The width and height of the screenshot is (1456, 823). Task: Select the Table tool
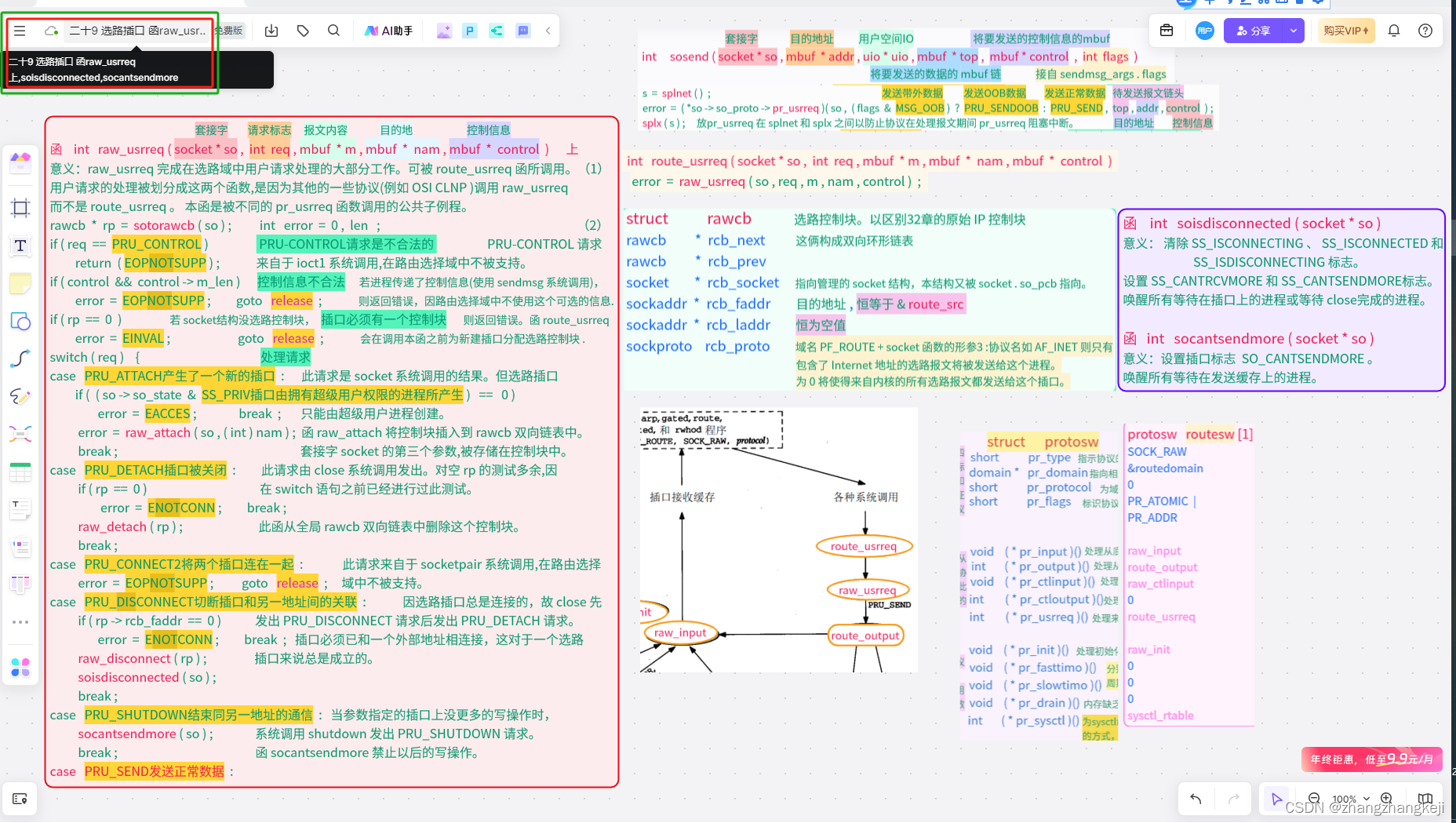click(x=20, y=472)
